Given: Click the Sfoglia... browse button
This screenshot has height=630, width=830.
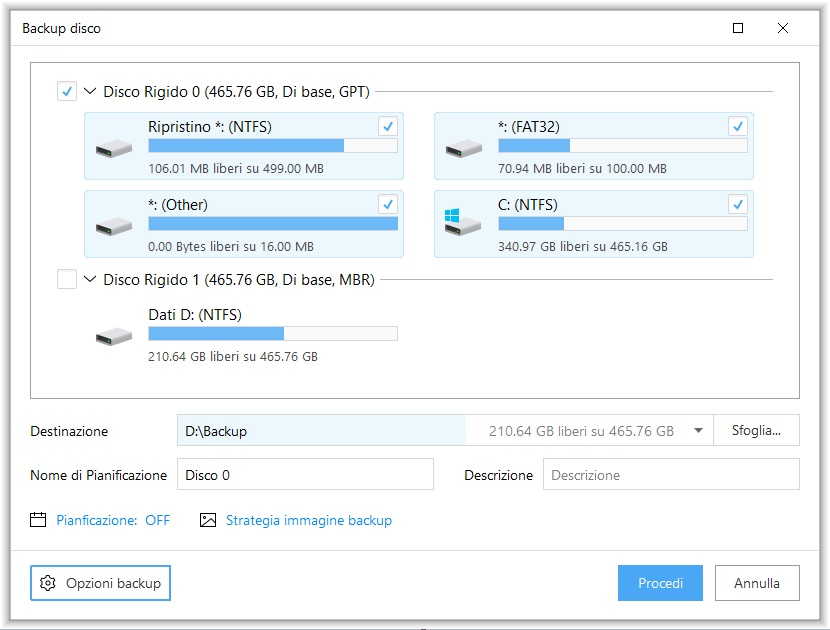Looking at the screenshot, I should pyautogui.click(x=756, y=431).
